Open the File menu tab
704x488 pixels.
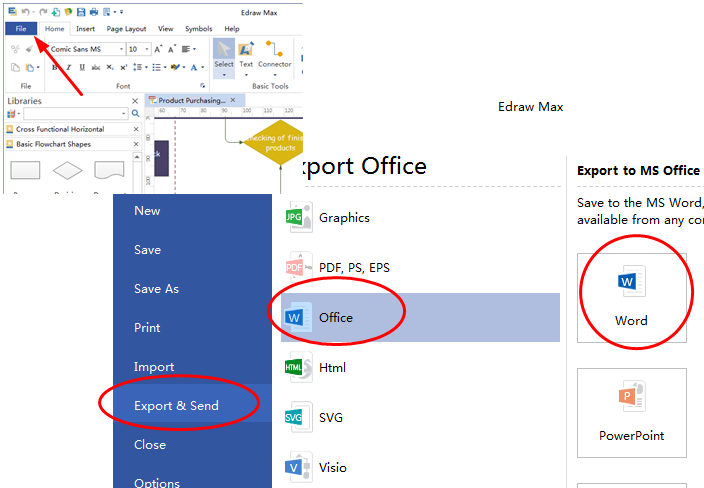(x=21, y=29)
